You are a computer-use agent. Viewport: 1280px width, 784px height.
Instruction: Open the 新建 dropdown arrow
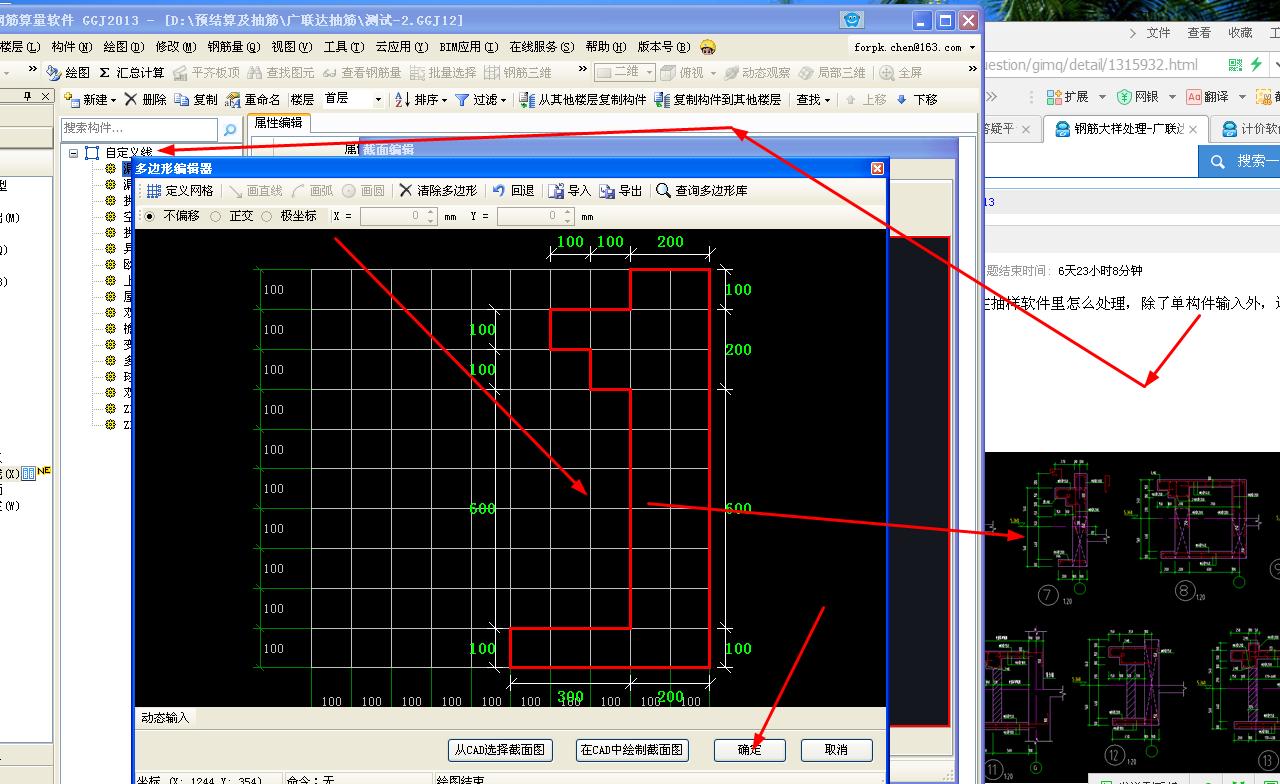pyautogui.click(x=113, y=100)
